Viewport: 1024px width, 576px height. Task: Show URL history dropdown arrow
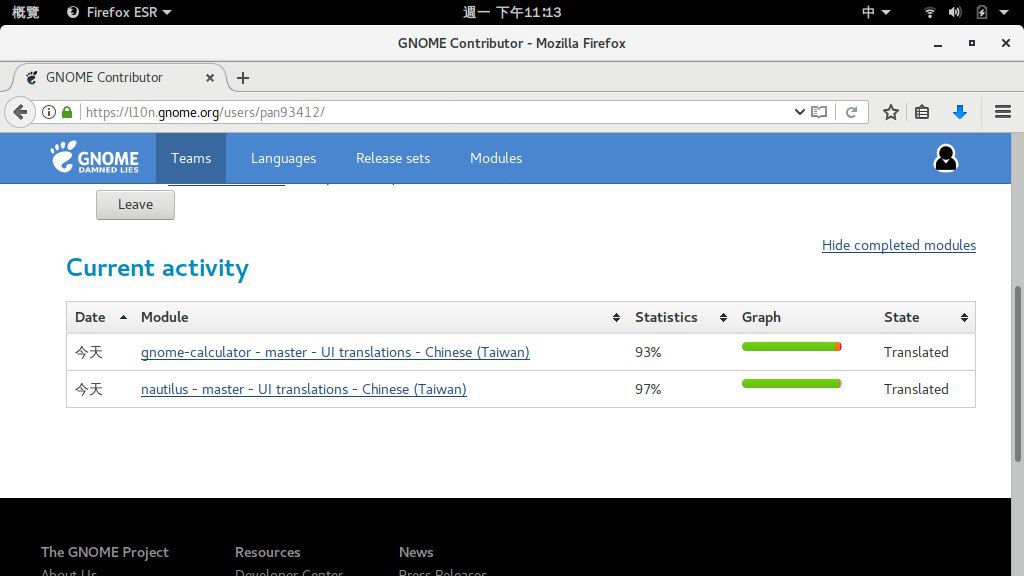[799, 112]
